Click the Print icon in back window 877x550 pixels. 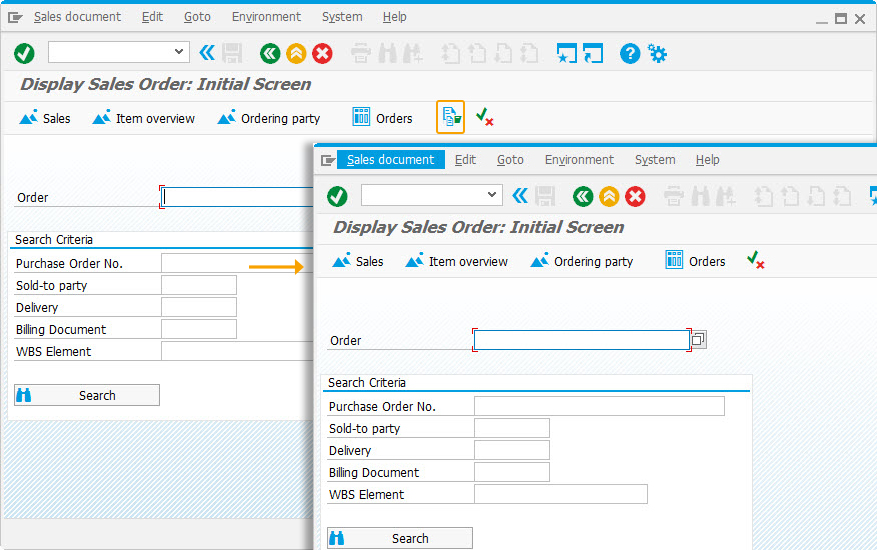[x=361, y=54]
